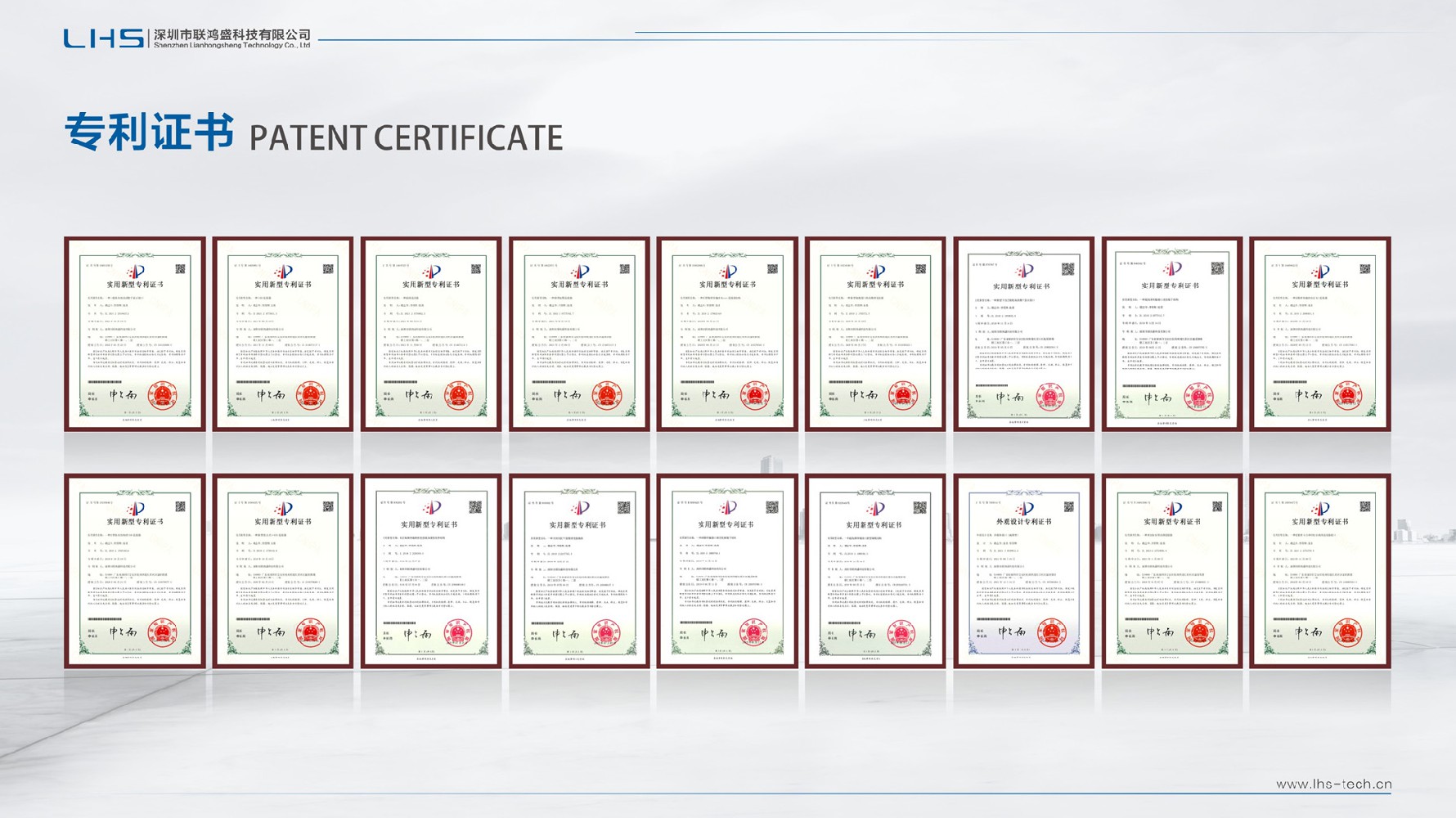The height and width of the screenshot is (818, 1456).
Task: Click the Shenzhen Lianhongsheng Technology company name
Action: 232,38
